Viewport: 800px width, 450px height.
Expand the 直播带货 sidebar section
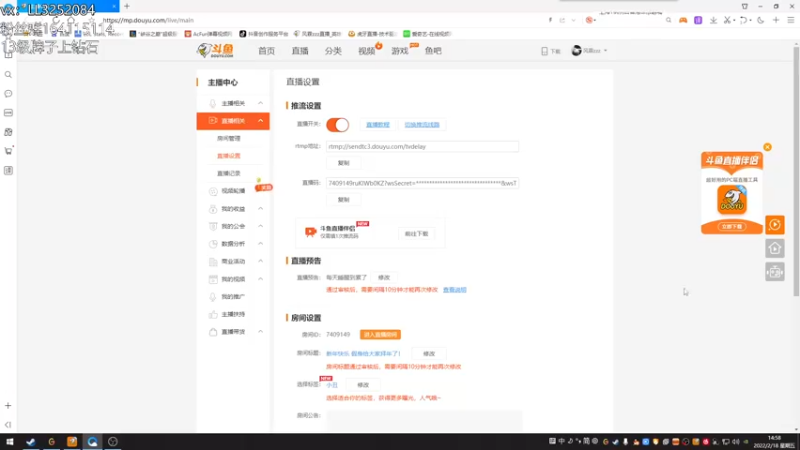coord(260,332)
